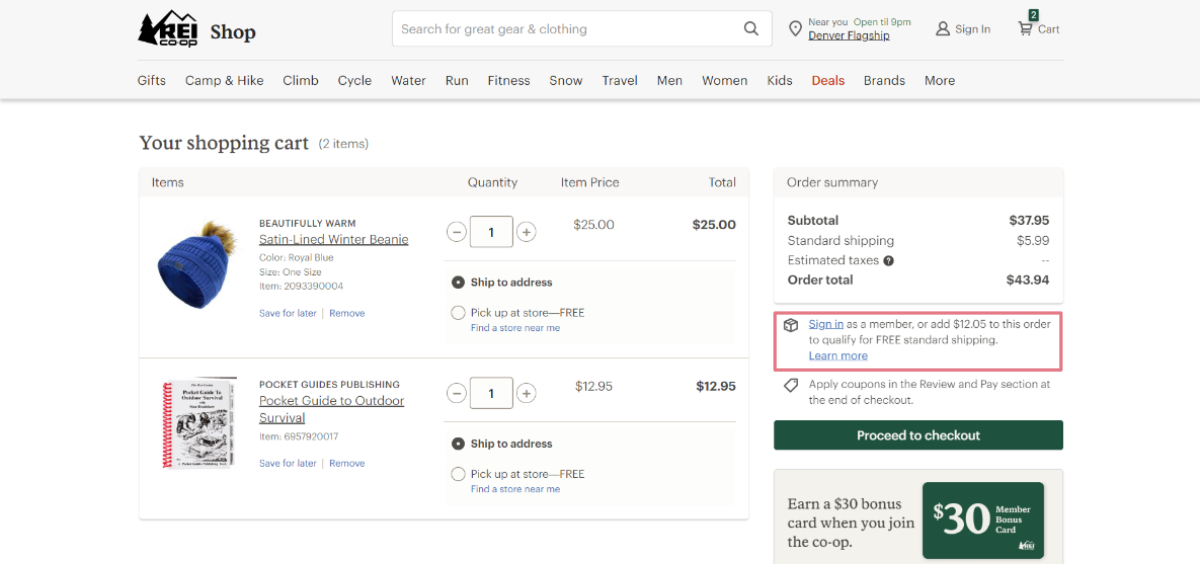1200x564 pixels.
Task: Increase beanie quantity with plus button
Action: tap(527, 232)
